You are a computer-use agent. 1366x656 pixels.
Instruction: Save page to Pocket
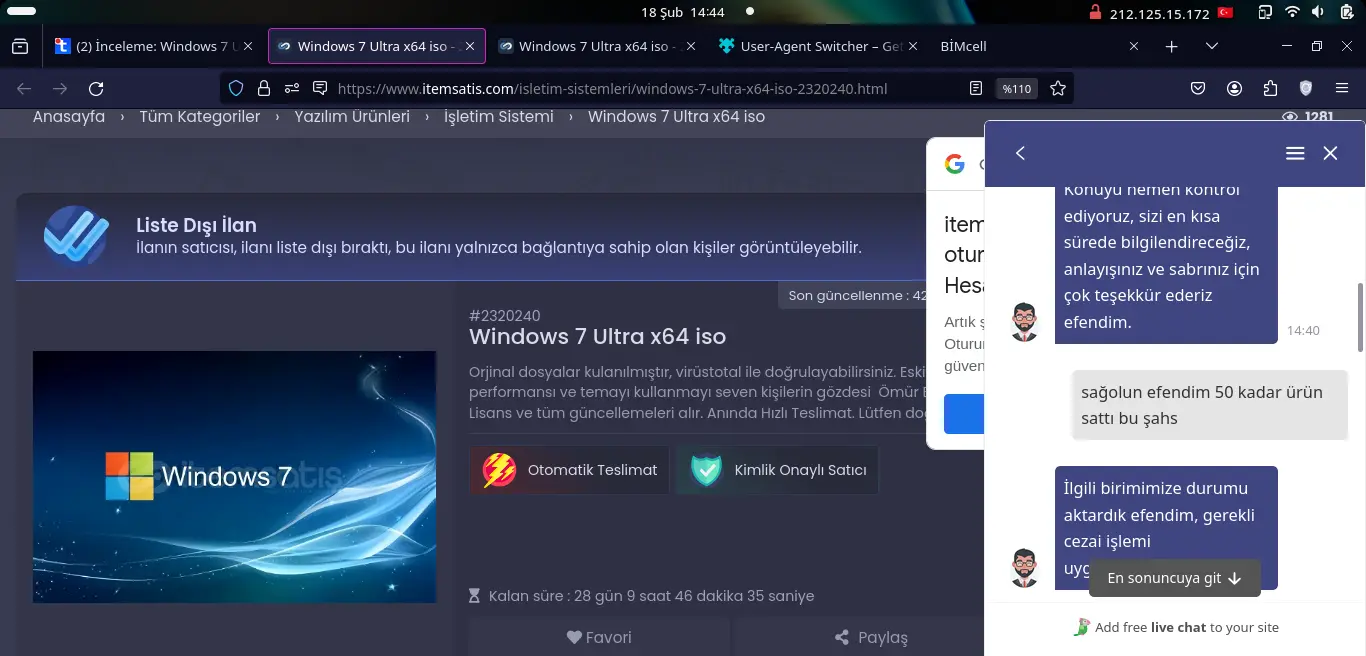(1198, 88)
